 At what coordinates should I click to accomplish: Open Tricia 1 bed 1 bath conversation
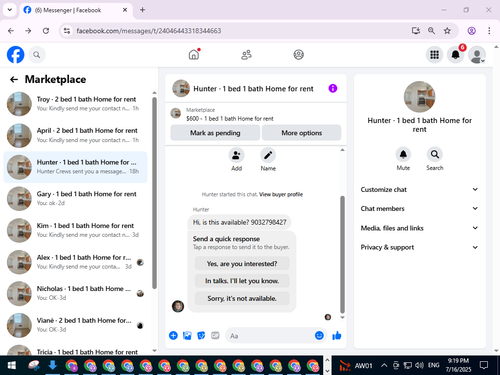coord(76,351)
